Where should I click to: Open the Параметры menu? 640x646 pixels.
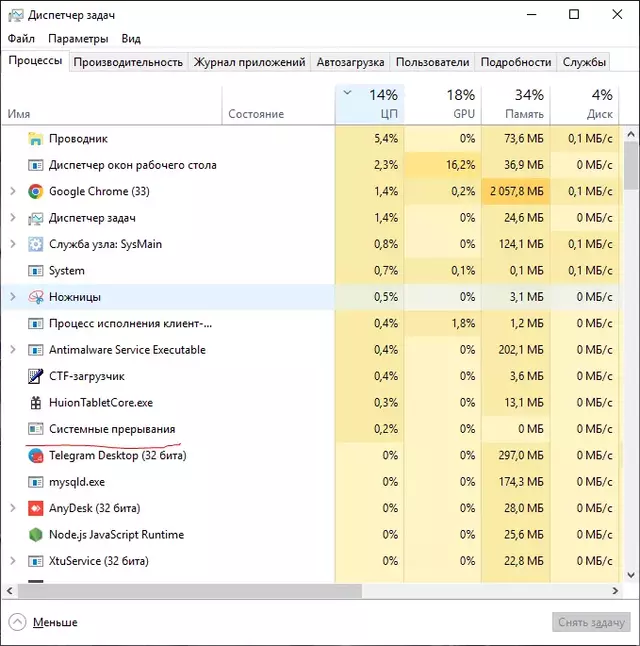coord(78,39)
